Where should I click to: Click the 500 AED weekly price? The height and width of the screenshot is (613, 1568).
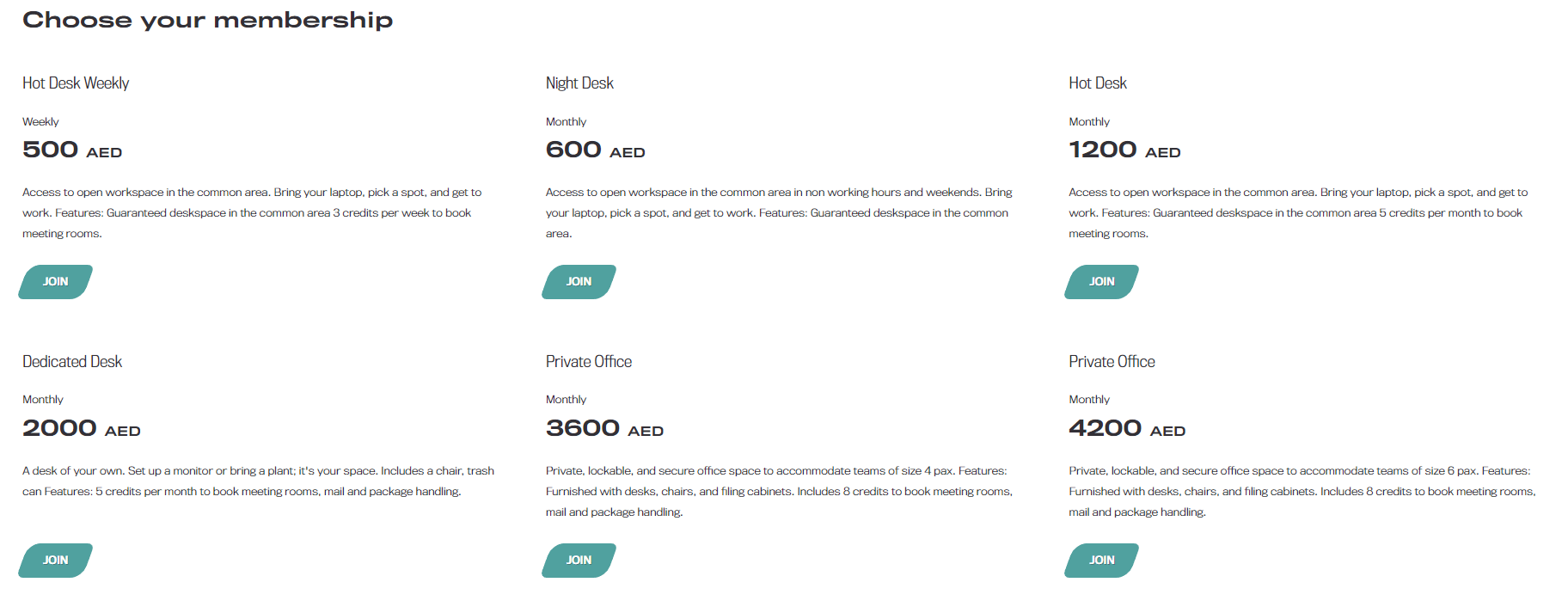click(x=72, y=148)
